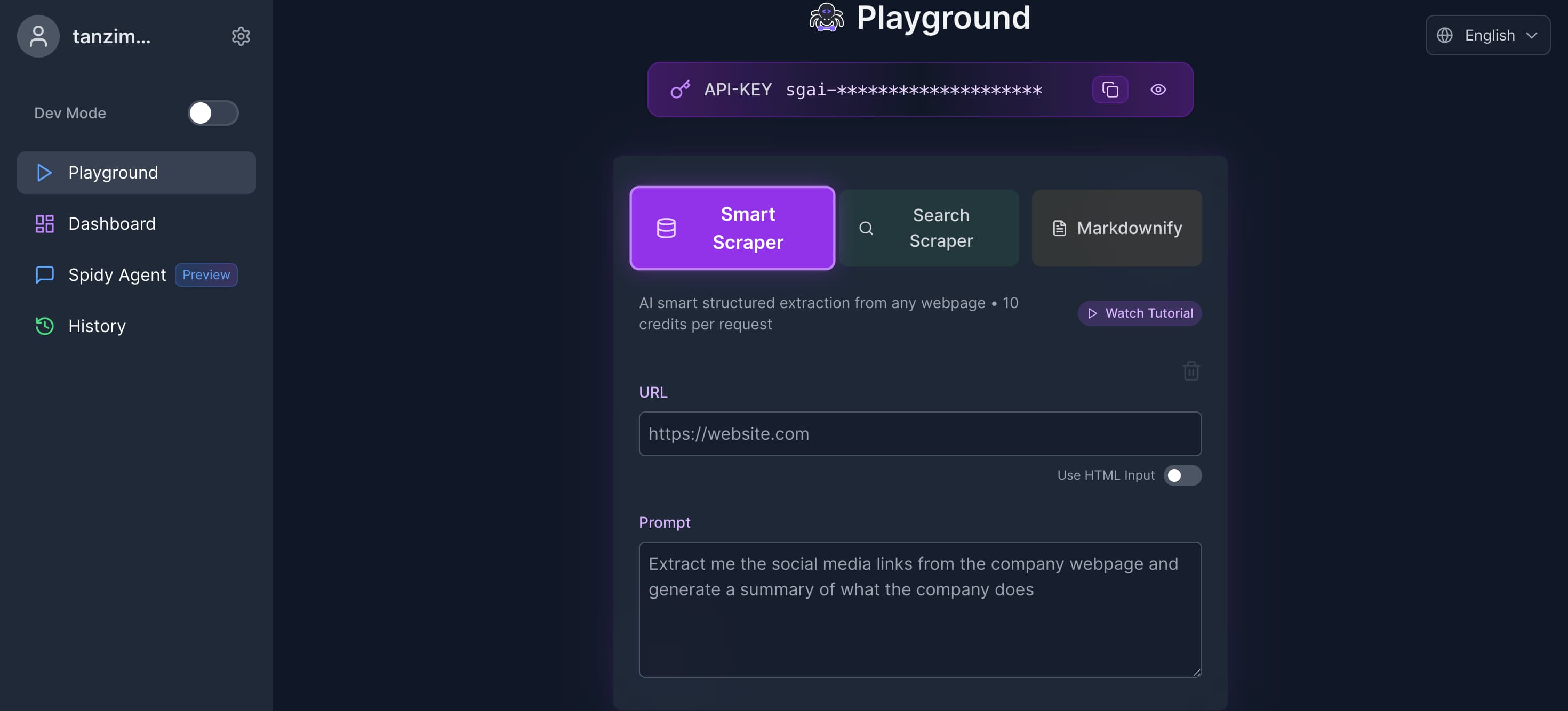1568x711 pixels.
Task: Click the document icon on Markdownify
Action: [x=1059, y=228]
